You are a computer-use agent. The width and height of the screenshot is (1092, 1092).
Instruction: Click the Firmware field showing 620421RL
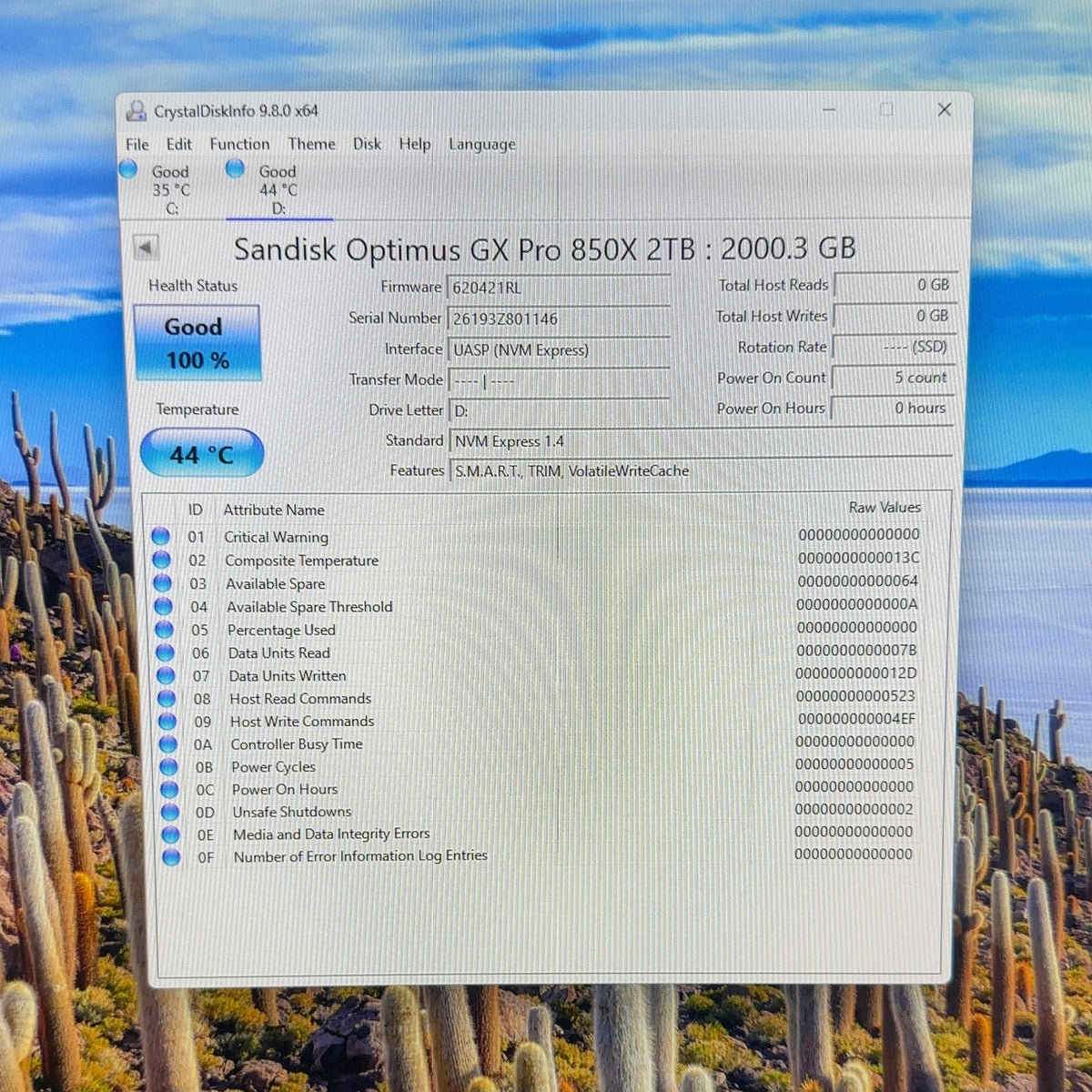point(558,288)
